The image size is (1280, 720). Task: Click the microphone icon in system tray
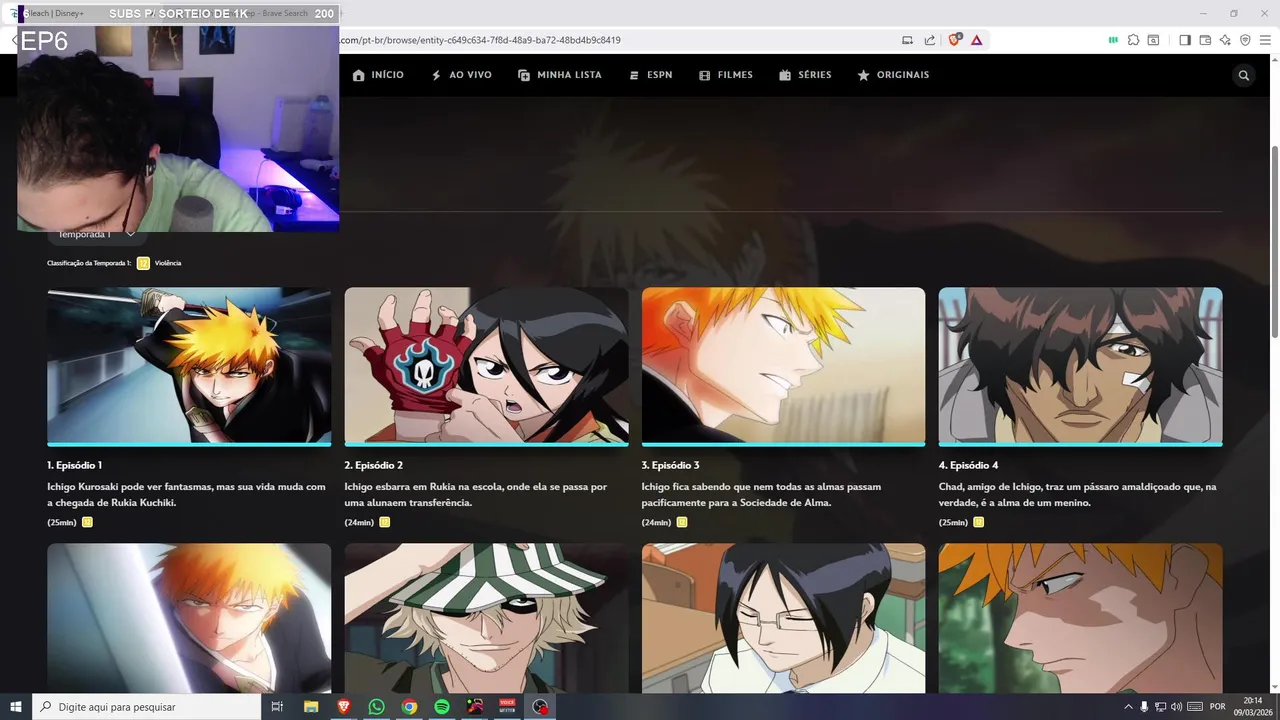coord(1144,707)
